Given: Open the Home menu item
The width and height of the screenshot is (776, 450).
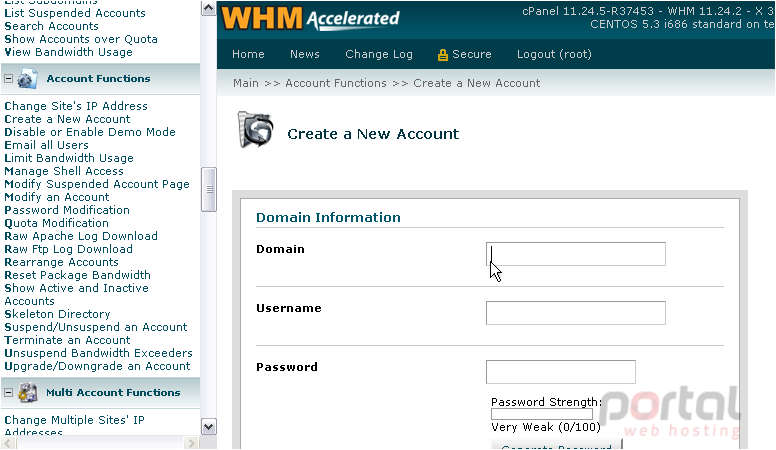Looking at the screenshot, I should pos(248,54).
